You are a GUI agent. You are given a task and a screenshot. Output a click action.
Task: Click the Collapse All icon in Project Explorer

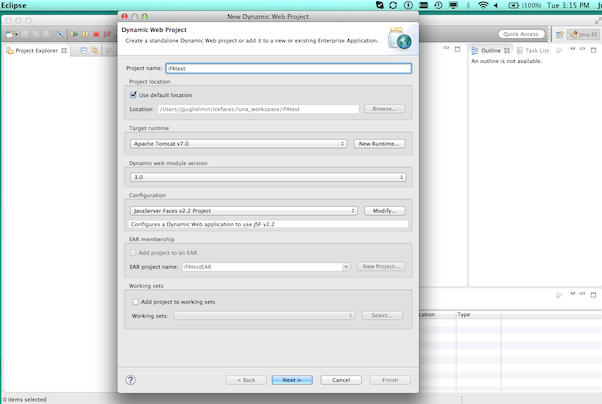83,50
